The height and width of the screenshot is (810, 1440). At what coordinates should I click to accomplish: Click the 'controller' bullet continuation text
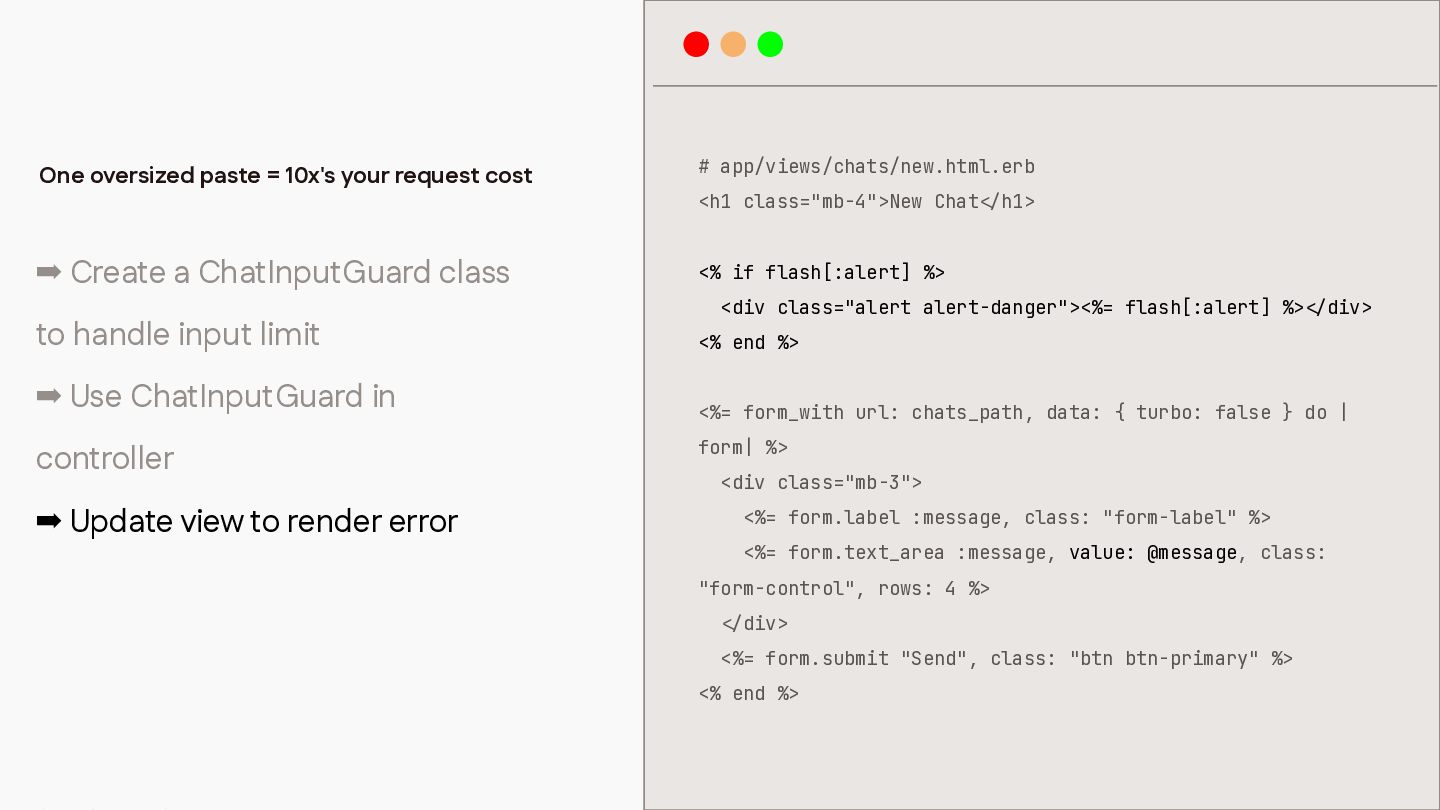point(105,458)
